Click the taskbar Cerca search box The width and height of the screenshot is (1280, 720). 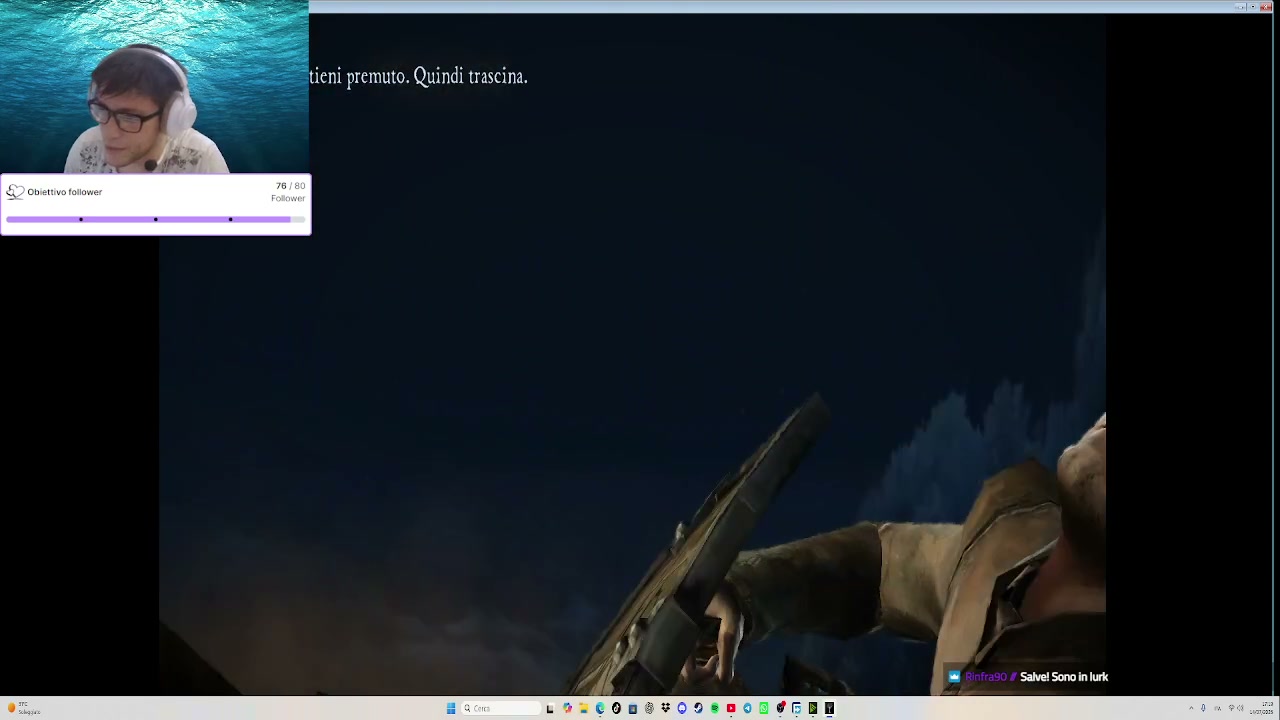coord(500,708)
